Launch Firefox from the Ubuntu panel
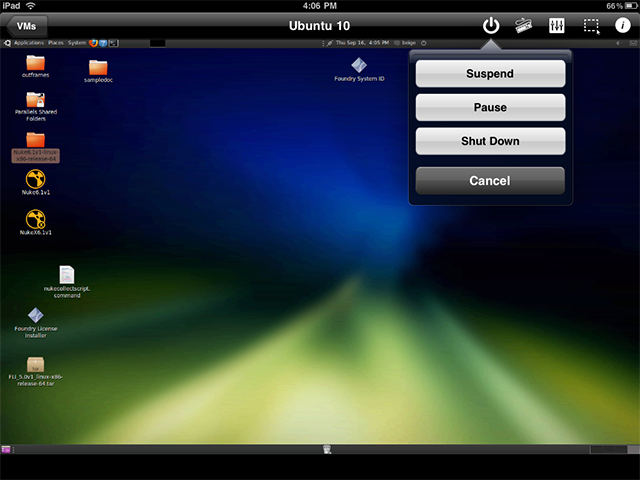Screen dimensions: 640x480 (x=93, y=43)
